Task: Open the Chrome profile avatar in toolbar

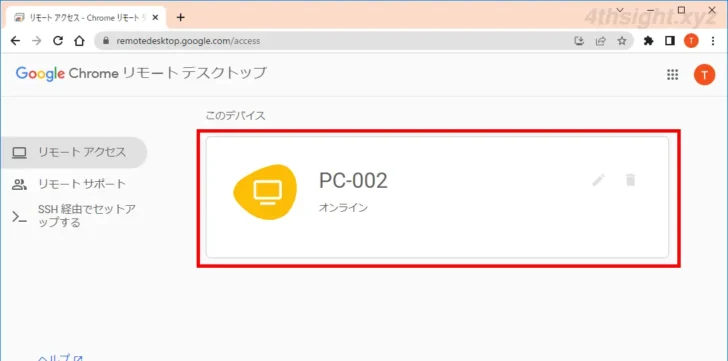Action: click(691, 41)
